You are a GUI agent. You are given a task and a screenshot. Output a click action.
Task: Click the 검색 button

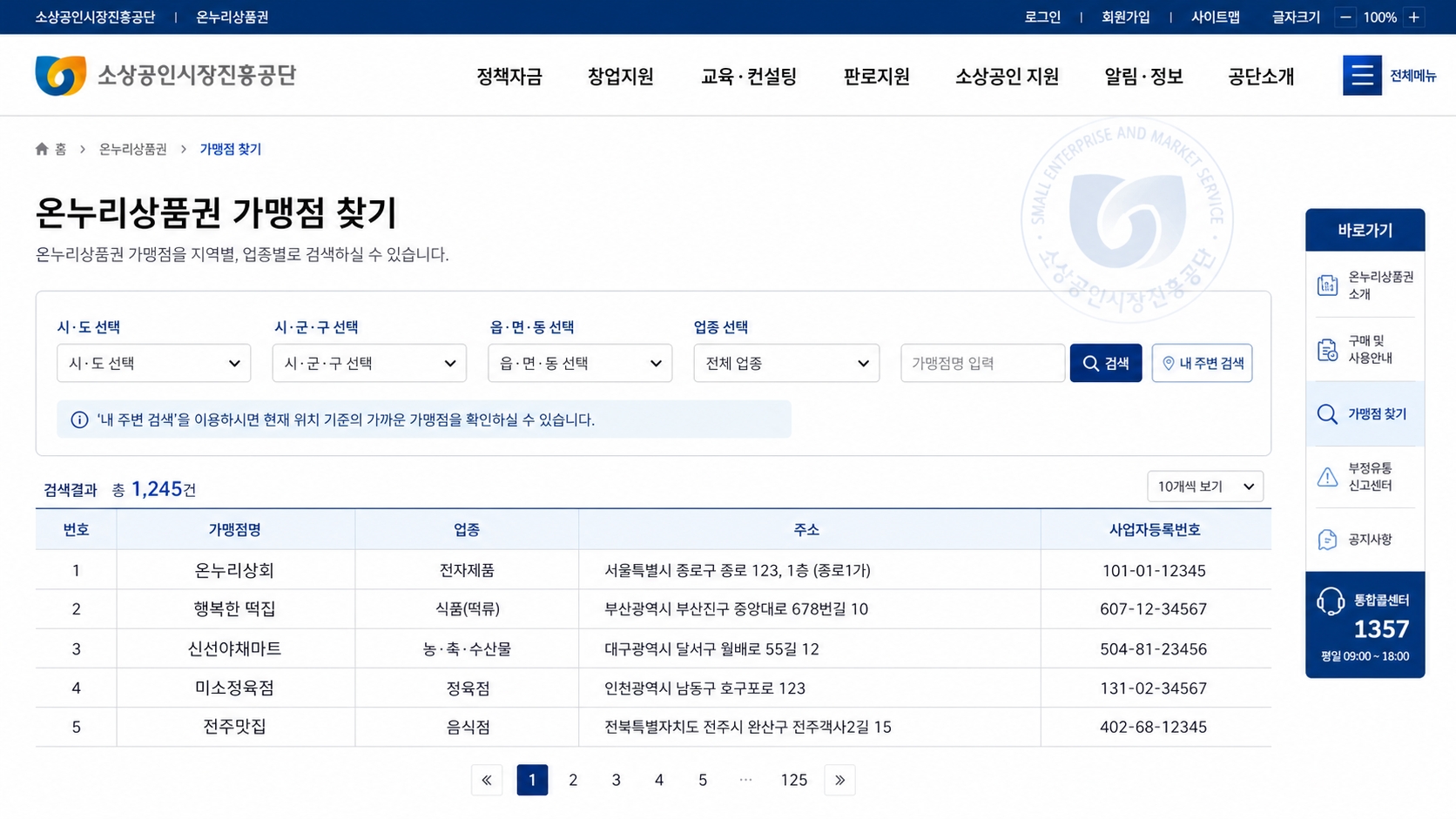click(x=1106, y=363)
